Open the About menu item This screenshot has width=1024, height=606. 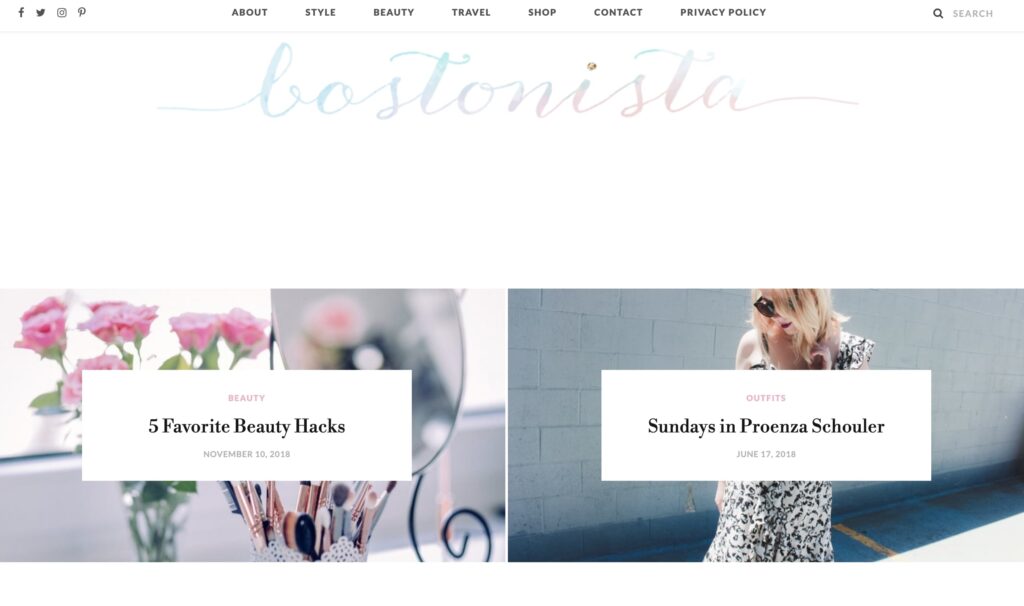coord(249,12)
